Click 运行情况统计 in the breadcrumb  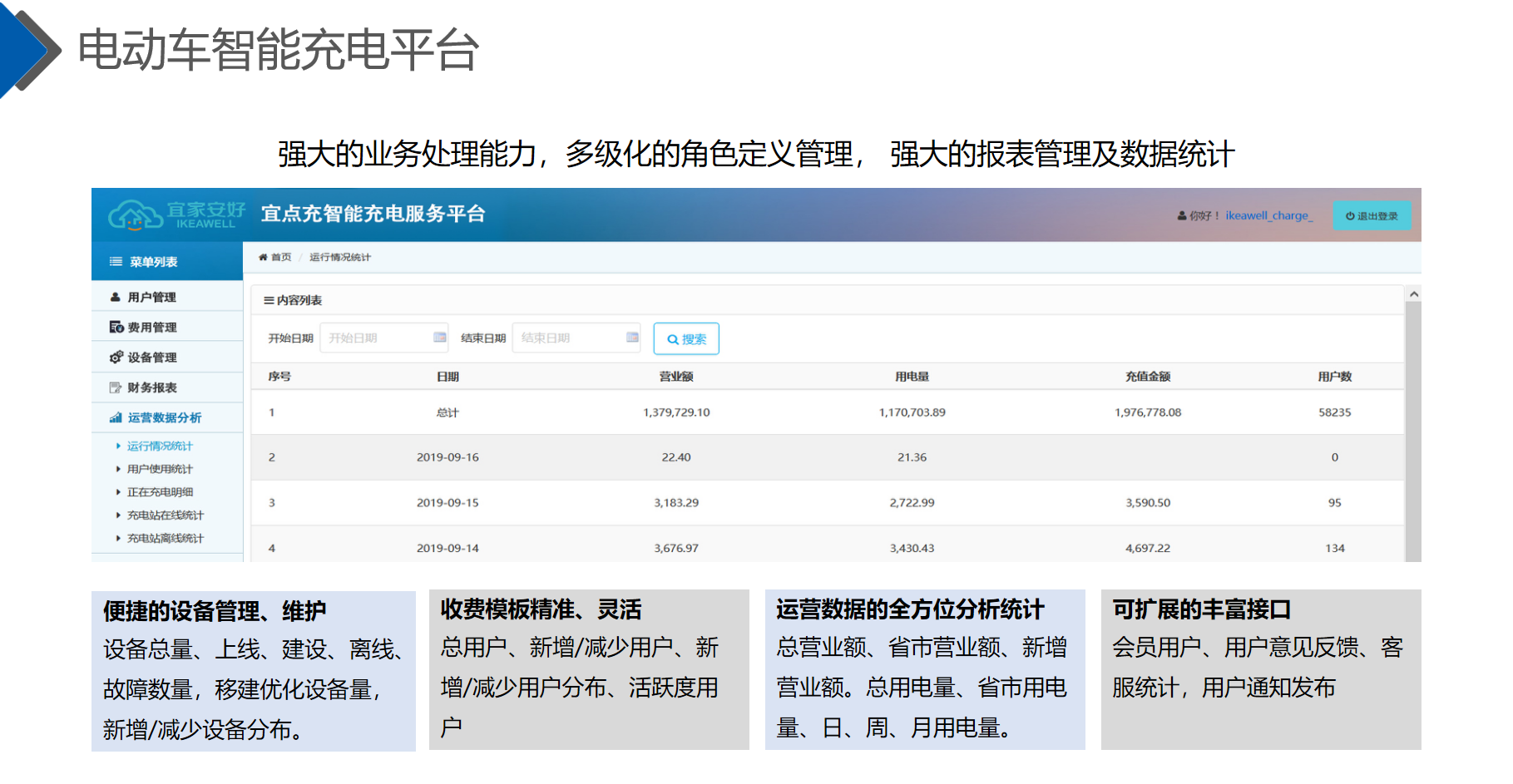[340, 257]
